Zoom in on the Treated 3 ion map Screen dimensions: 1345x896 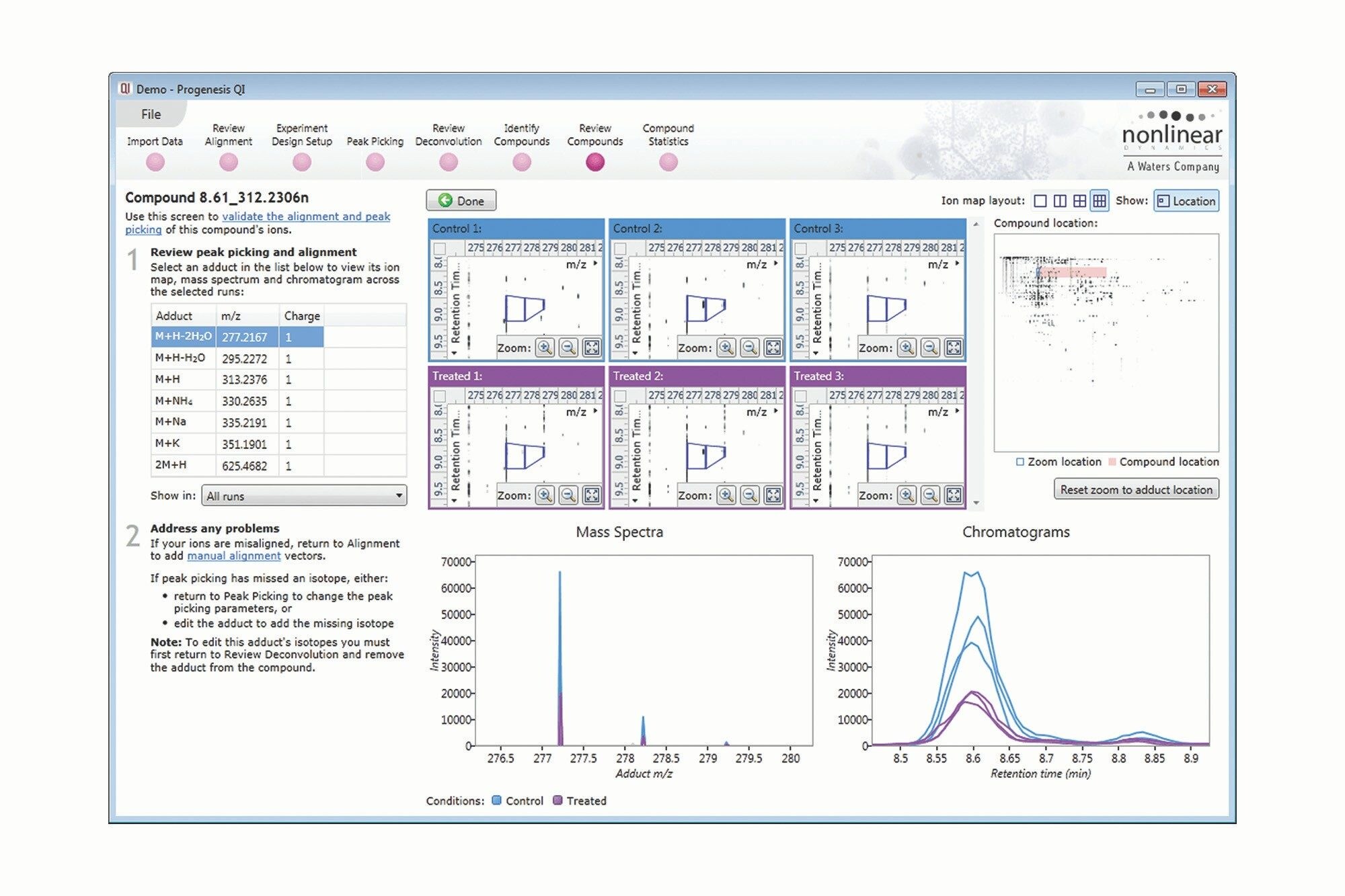pyautogui.click(x=907, y=495)
